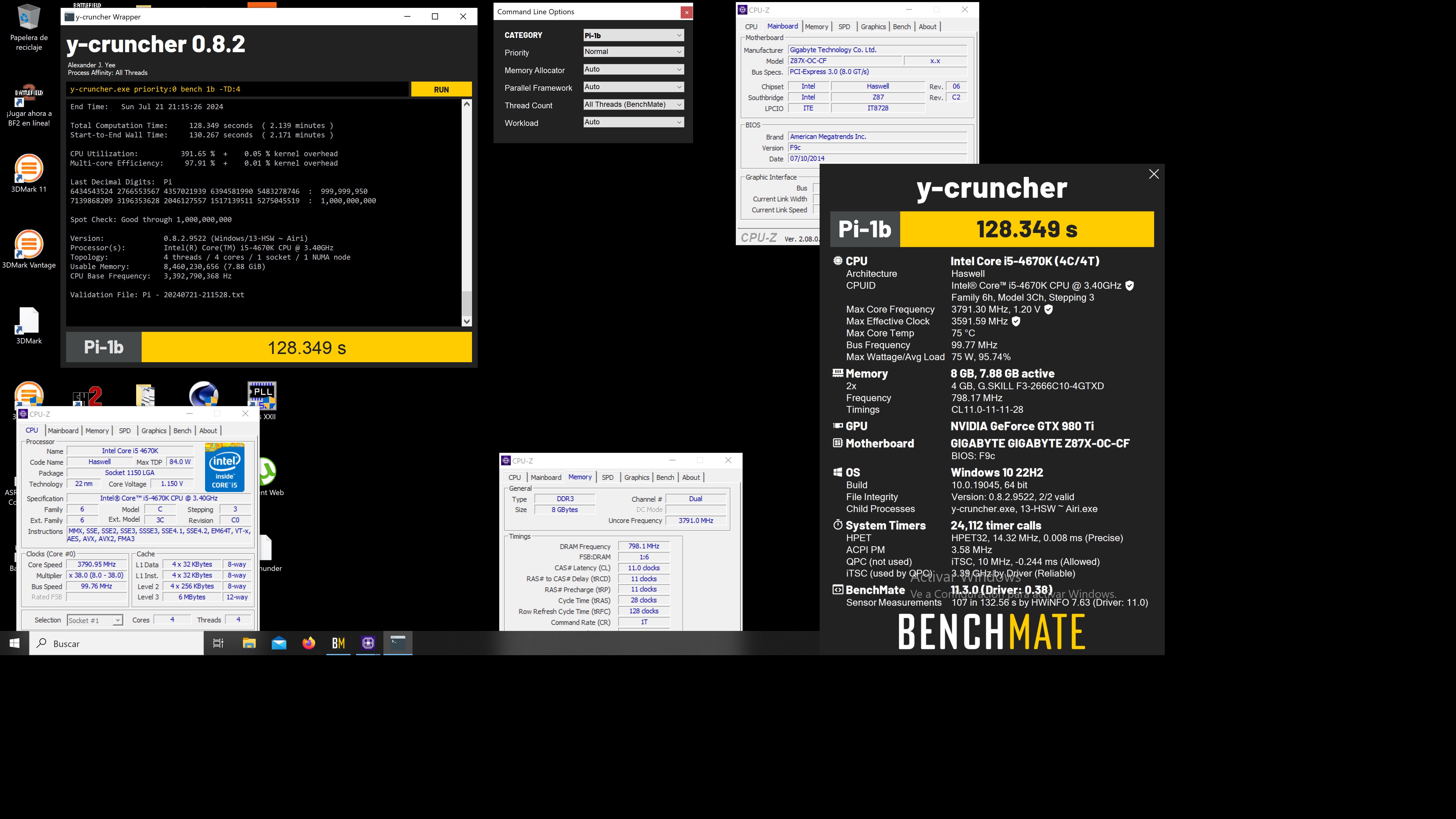
Task: Select SPD tab in CPU-Z Memory window
Action: click(x=608, y=478)
